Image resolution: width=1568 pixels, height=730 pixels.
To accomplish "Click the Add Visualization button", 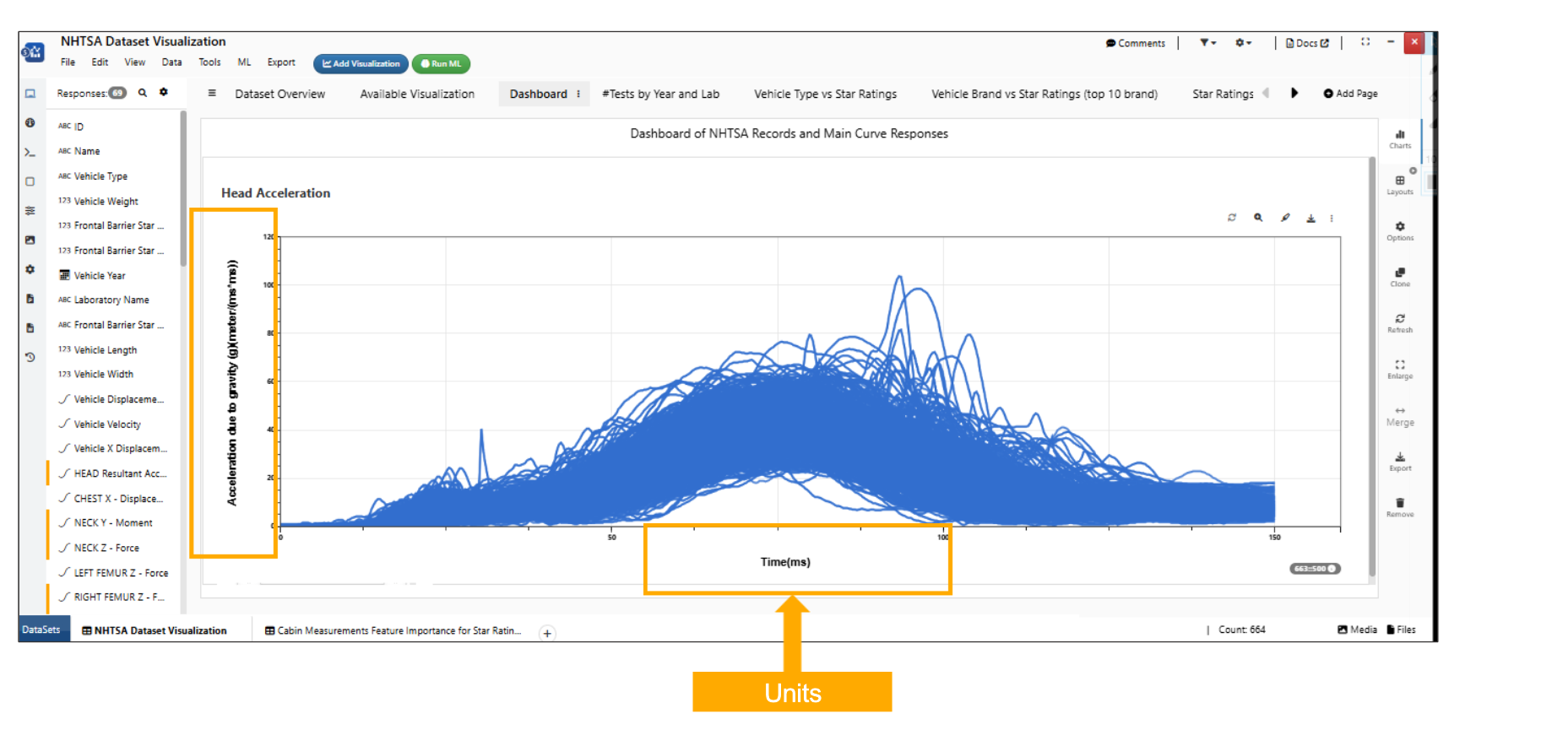I will [x=361, y=63].
